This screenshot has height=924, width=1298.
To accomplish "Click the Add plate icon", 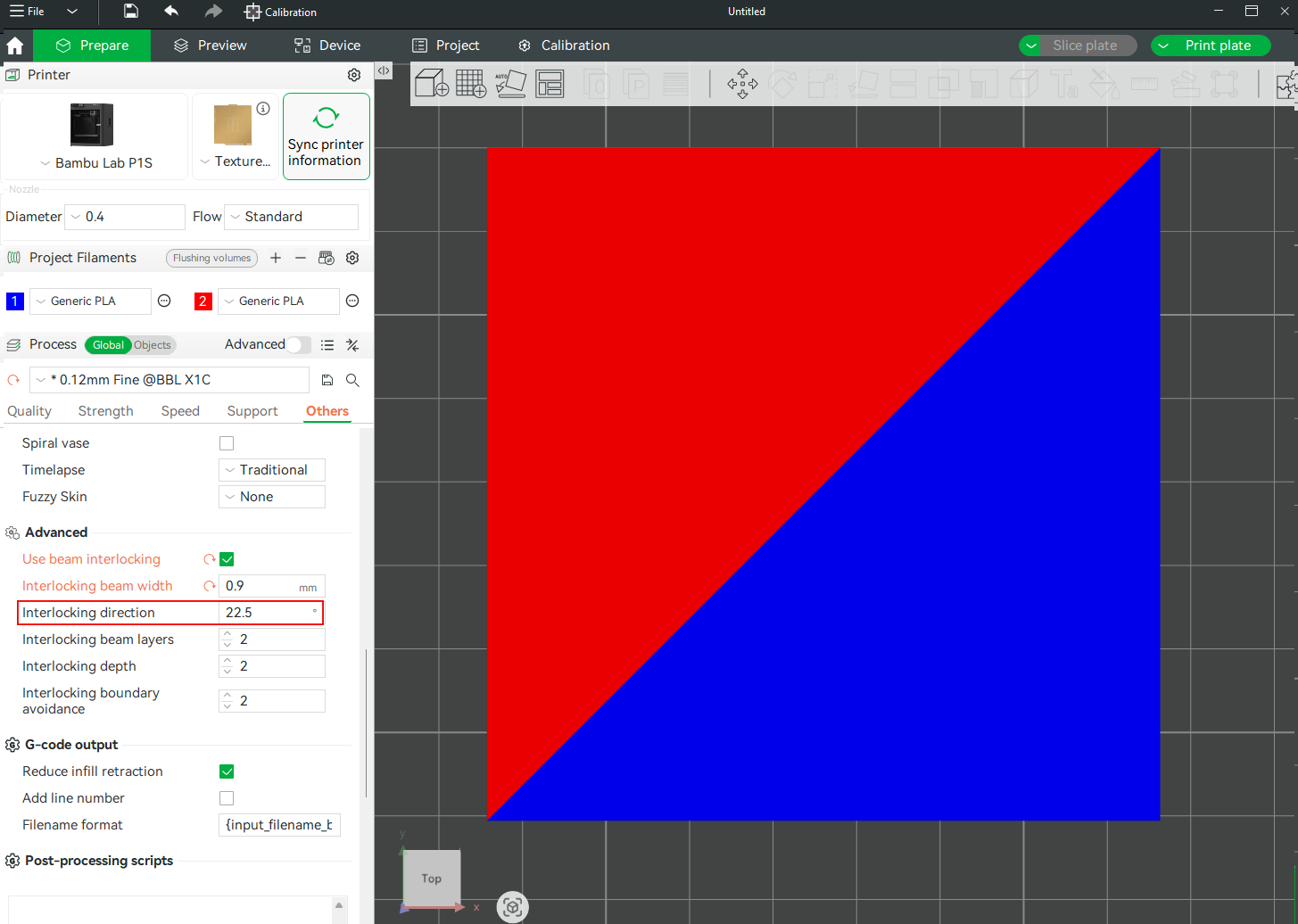I will pyautogui.click(x=471, y=84).
